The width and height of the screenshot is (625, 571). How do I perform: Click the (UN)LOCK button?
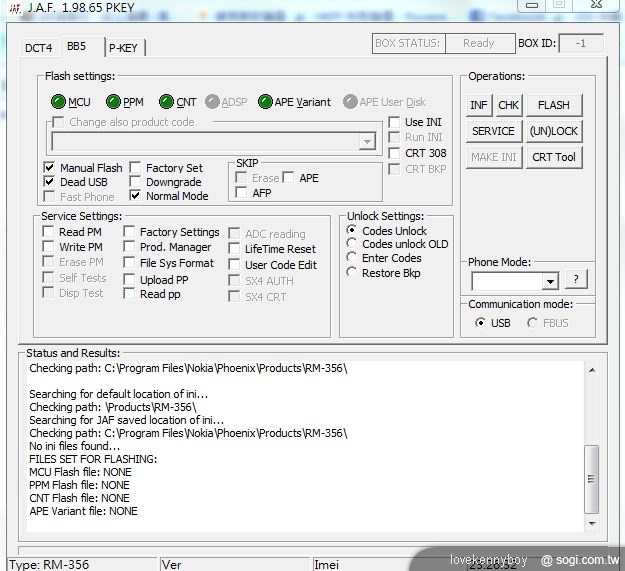click(x=554, y=131)
